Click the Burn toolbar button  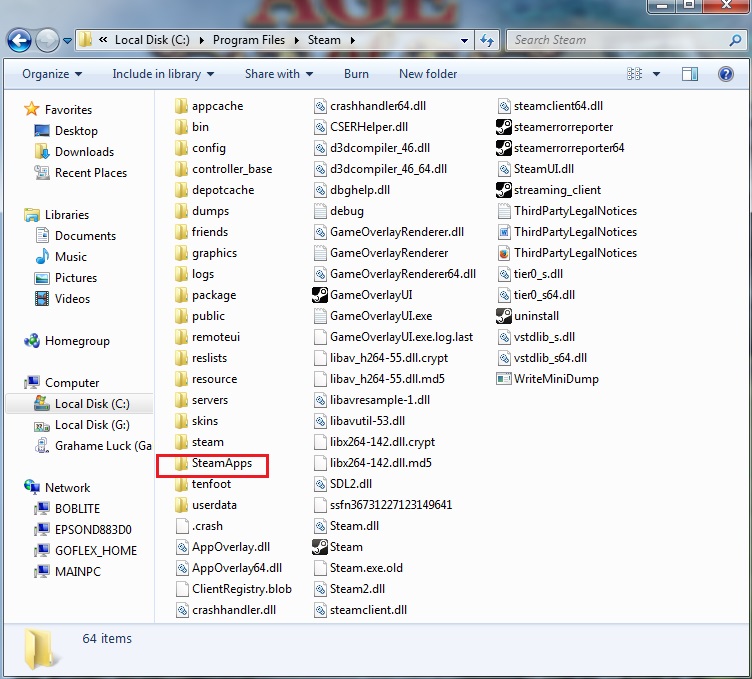[x=356, y=74]
